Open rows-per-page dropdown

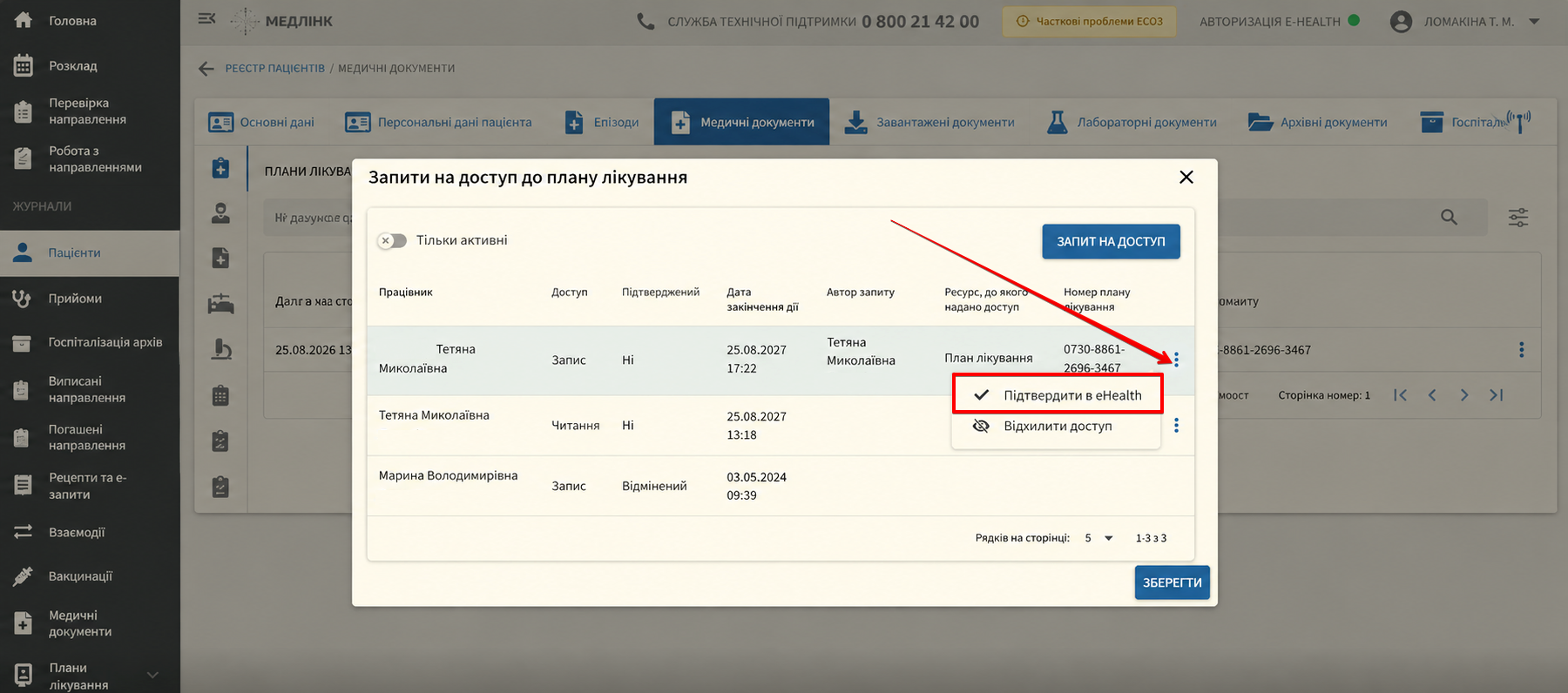[1099, 539]
